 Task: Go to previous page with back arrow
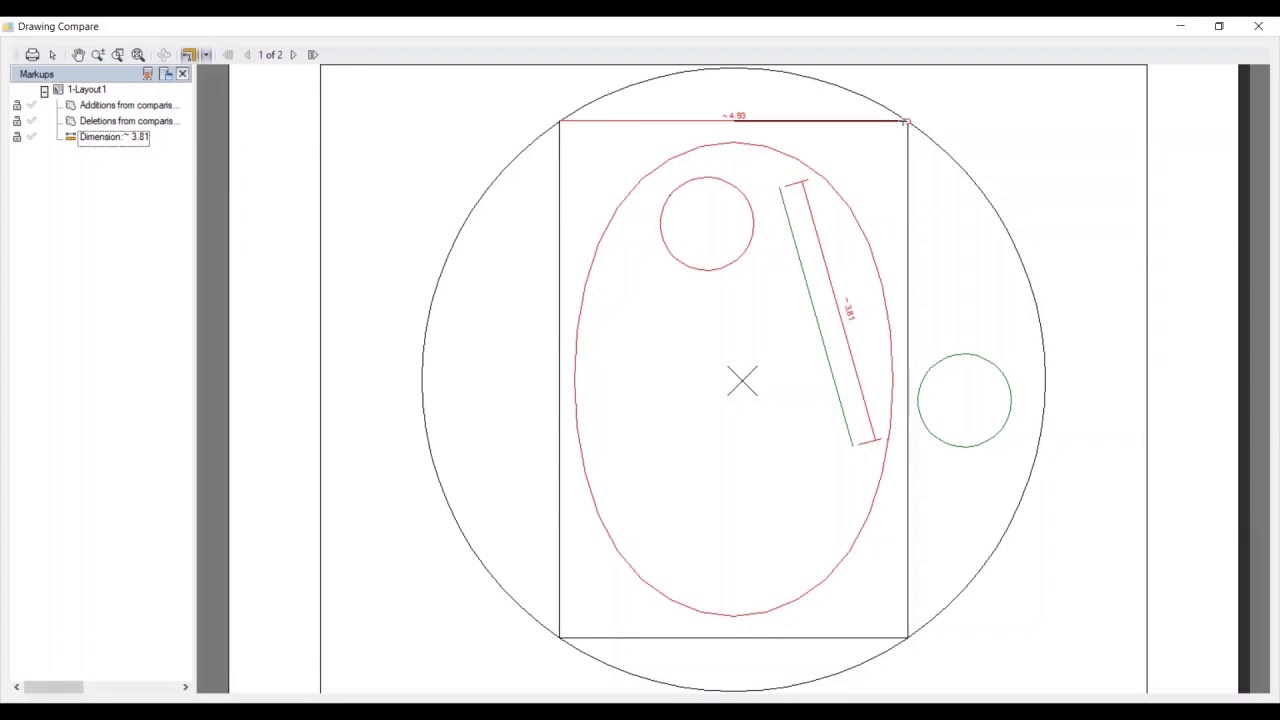click(247, 55)
